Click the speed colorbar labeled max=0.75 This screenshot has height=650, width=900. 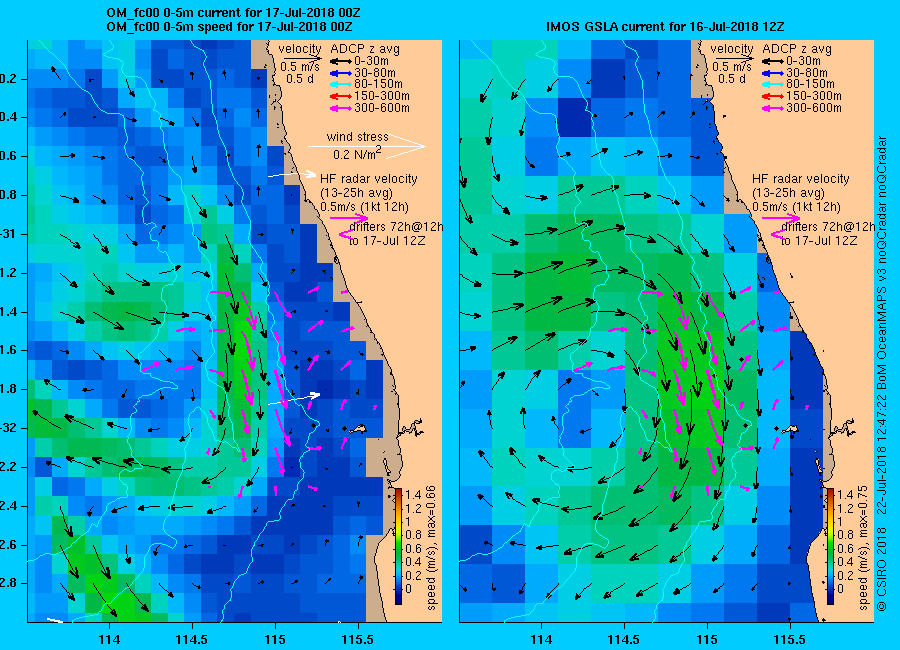[x=830, y=546]
